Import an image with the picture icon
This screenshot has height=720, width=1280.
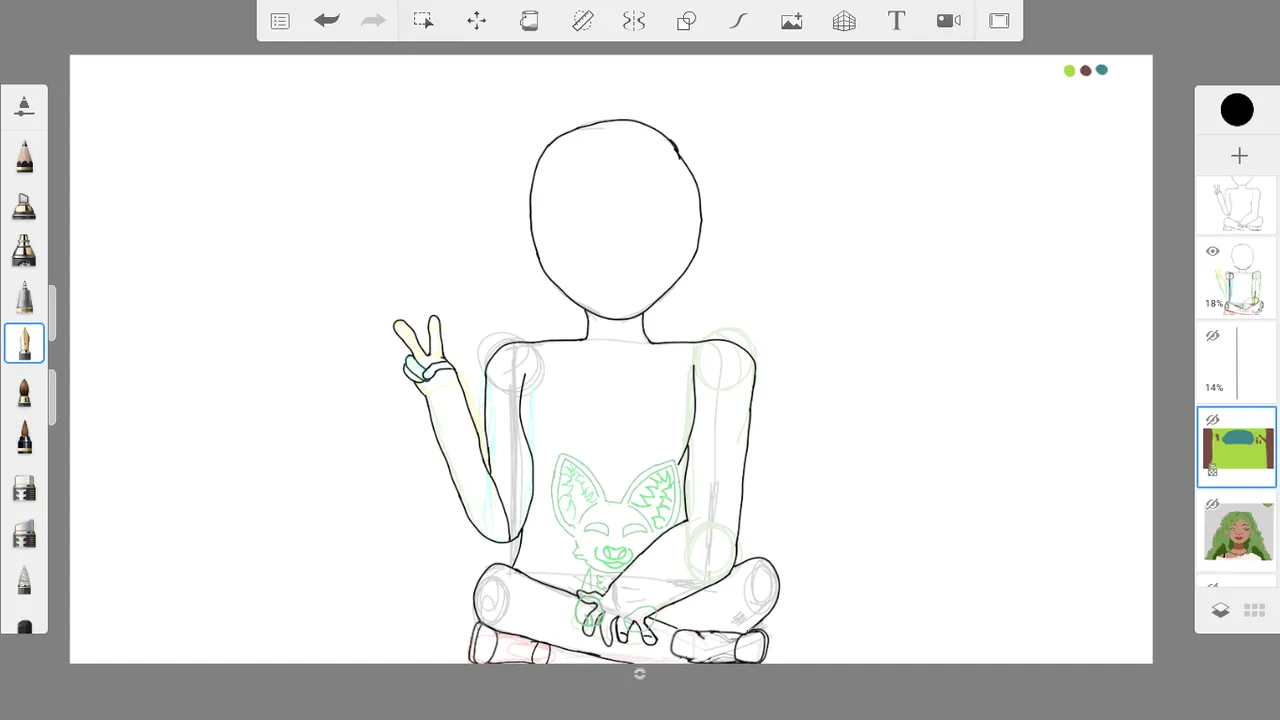click(x=792, y=21)
